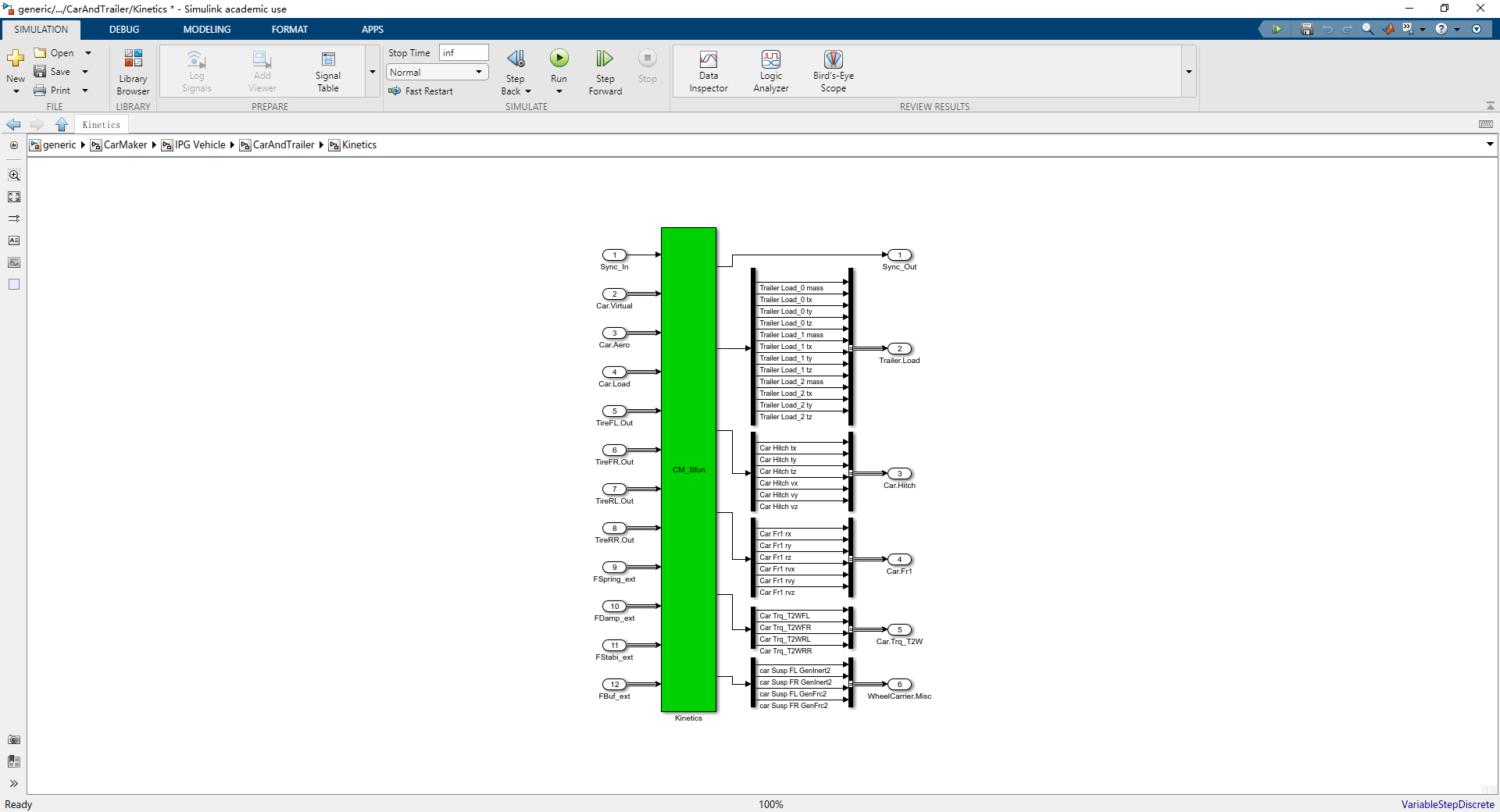Image resolution: width=1500 pixels, height=812 pixels.
Task: Select the Zoom tool in the left palette
Action: [14, 176]
